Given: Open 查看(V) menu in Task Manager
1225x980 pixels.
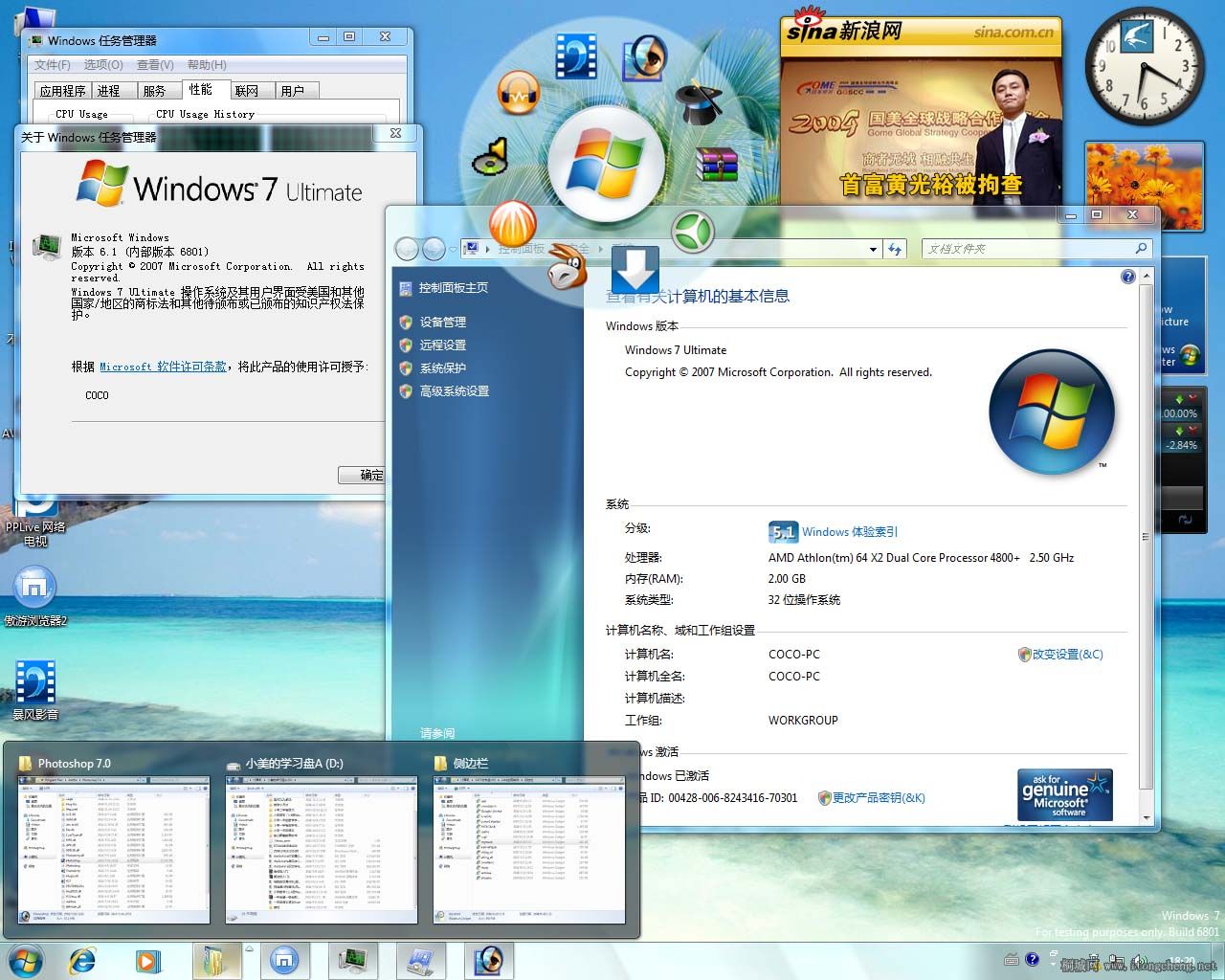Looking at the screenshot, I should tap(155, 65).
